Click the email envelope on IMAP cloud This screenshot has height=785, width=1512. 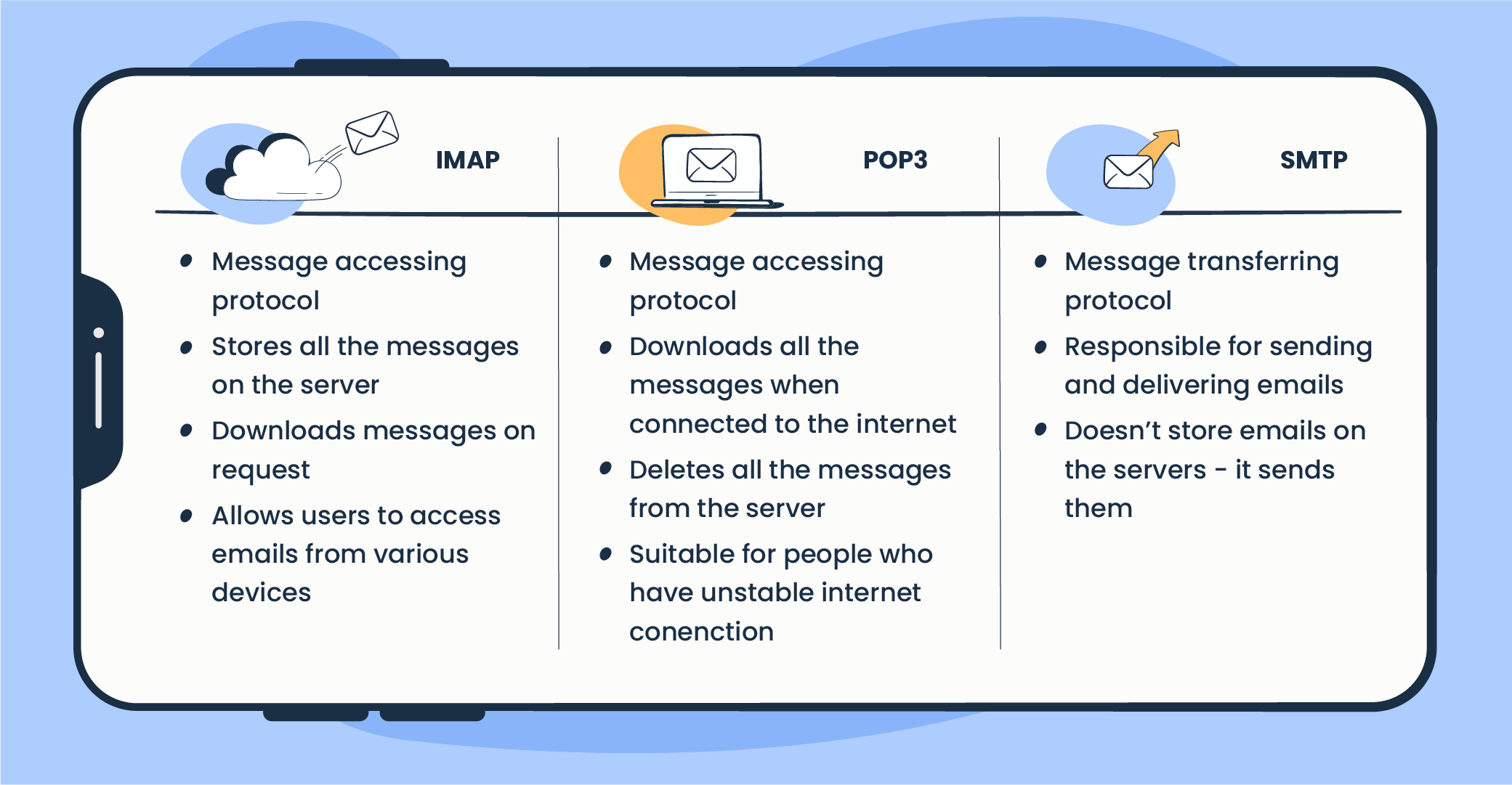click(357, 116)
